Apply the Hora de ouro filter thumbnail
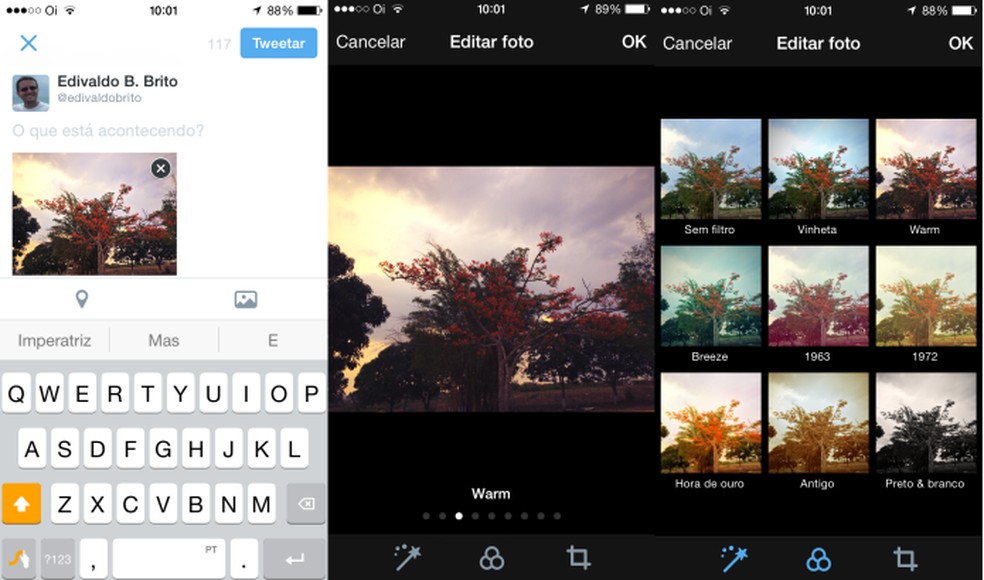Viewport: 984px width, 580px height. pyautogui.click(x=710, y=420)
